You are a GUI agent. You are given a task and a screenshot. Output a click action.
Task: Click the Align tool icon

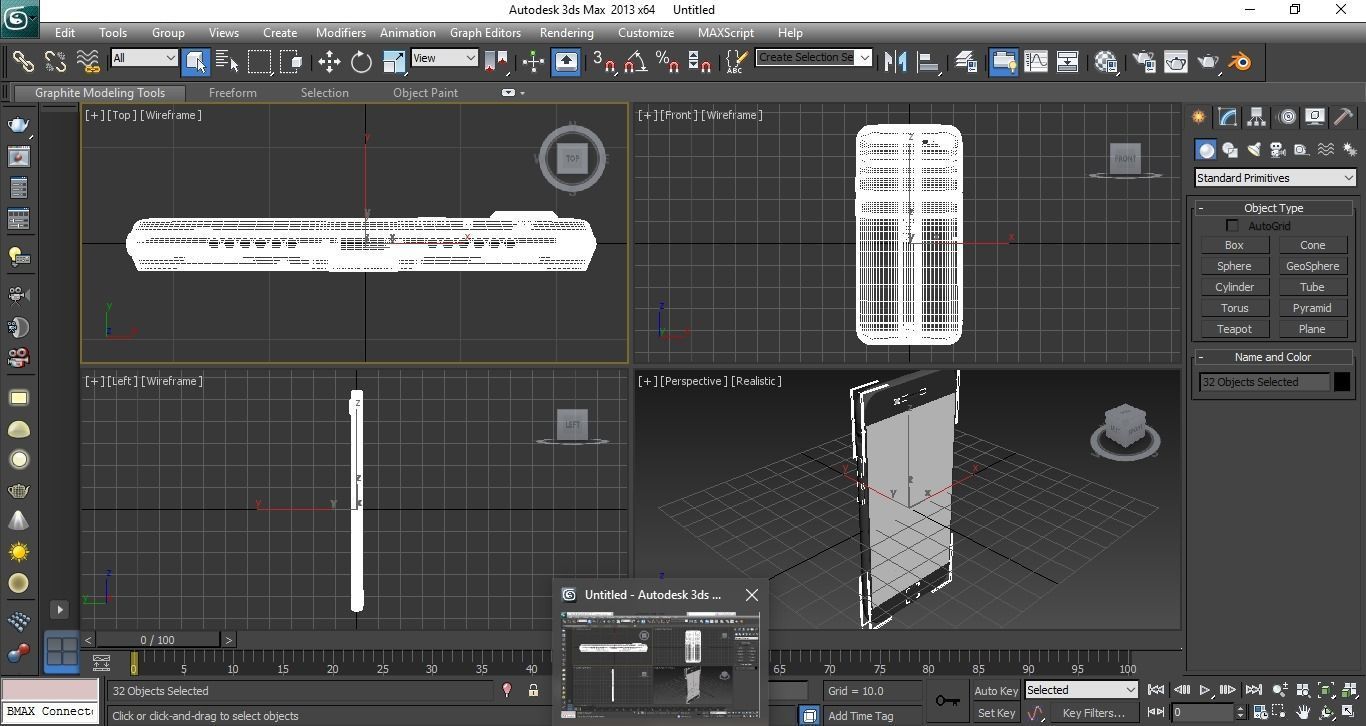tap(927, 62)
